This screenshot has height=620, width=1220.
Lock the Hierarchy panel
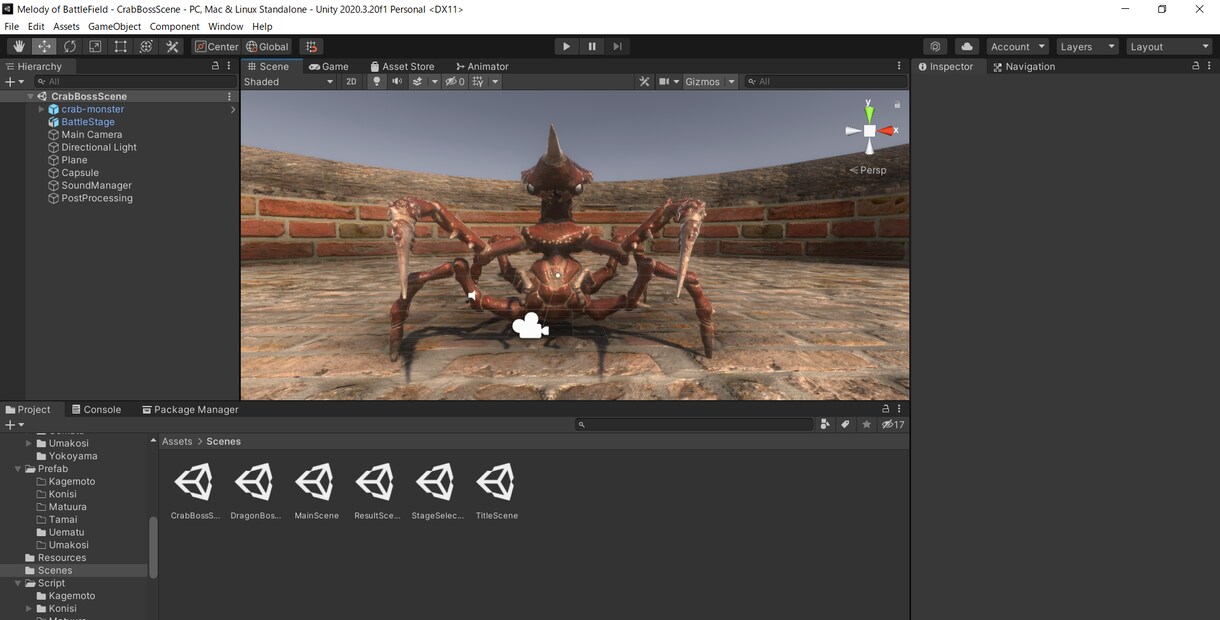(215, 66)
